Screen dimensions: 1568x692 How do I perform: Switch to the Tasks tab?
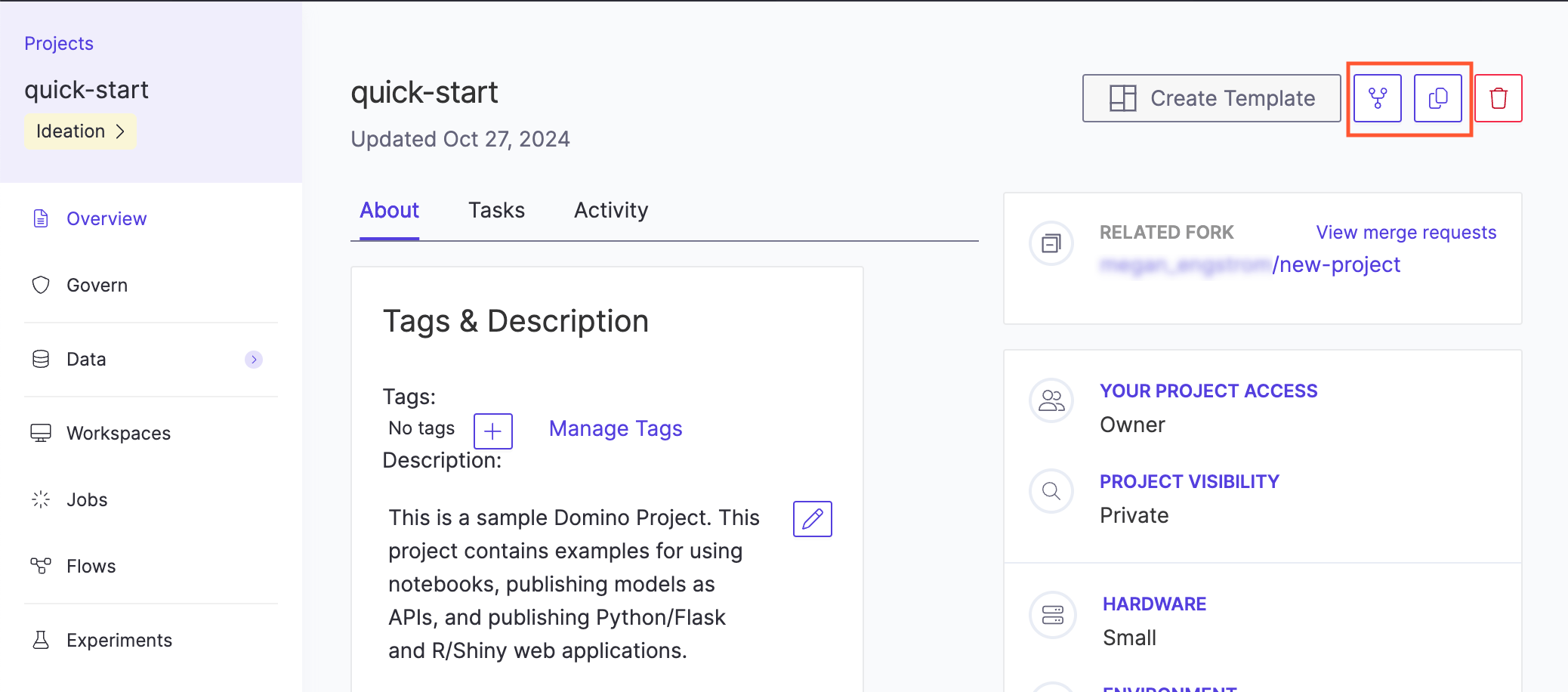click(x=496, y=210)
